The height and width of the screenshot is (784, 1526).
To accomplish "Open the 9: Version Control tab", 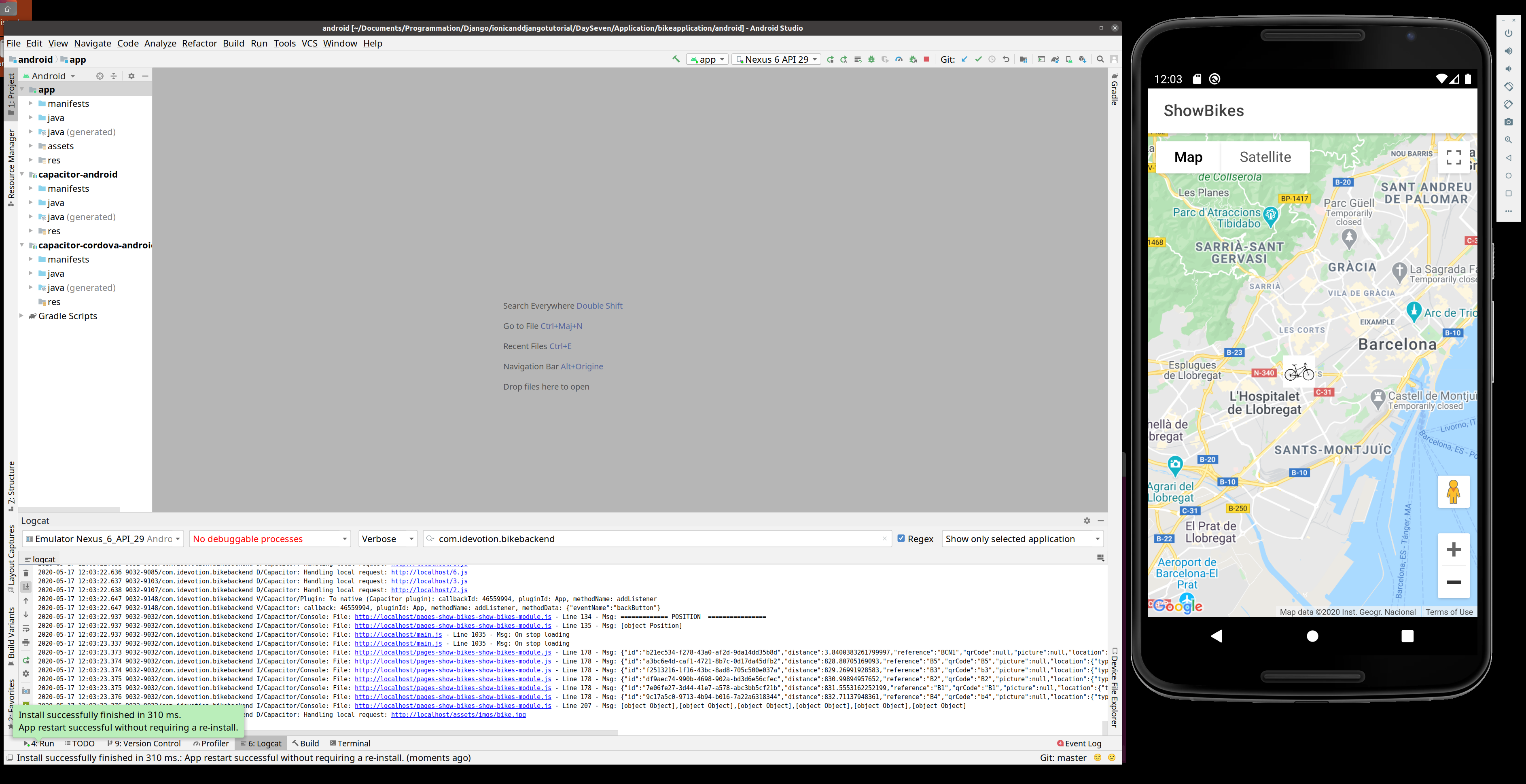I will (x=144, y=743).
